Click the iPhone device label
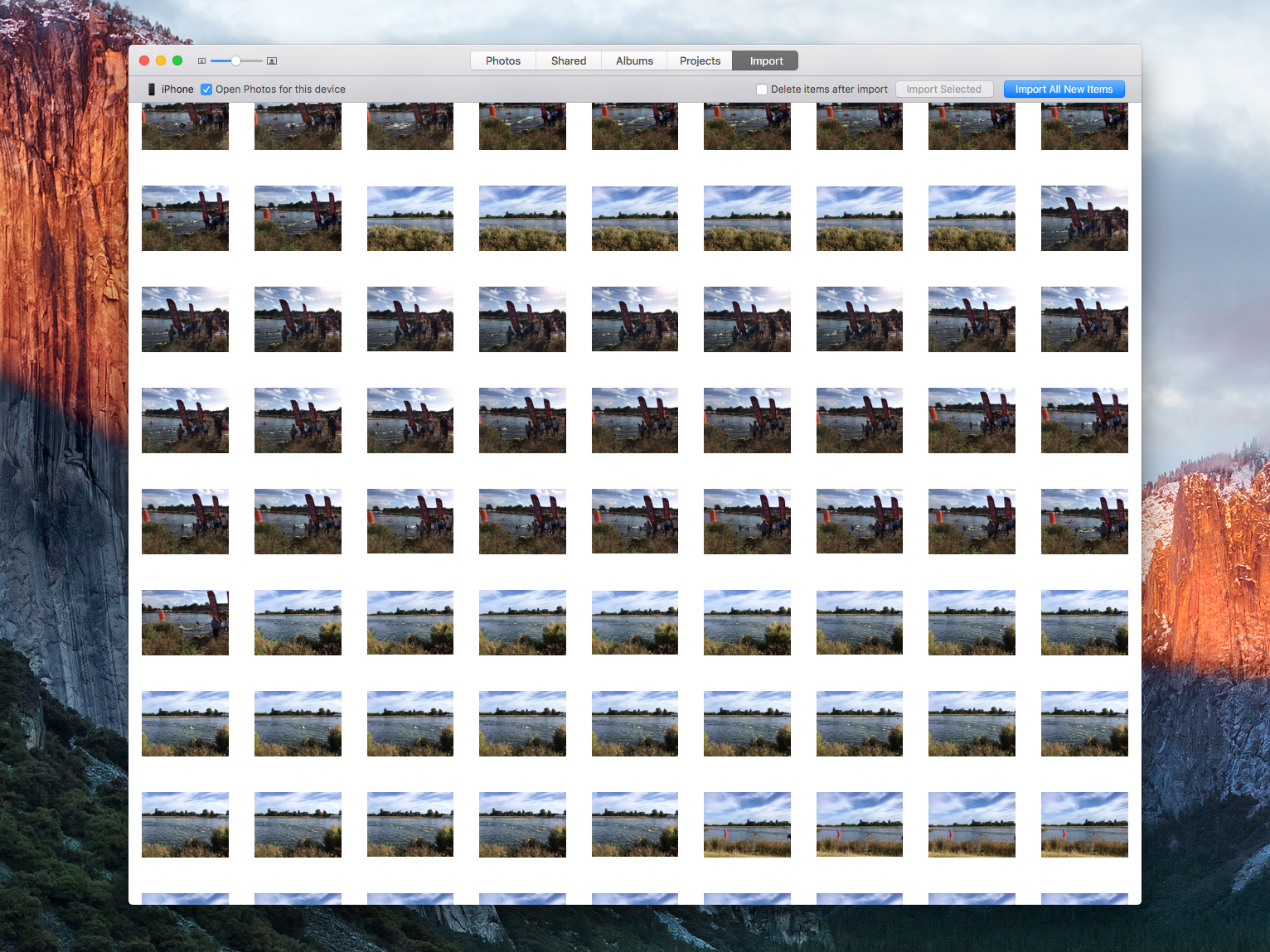 (x=177, y=89)
